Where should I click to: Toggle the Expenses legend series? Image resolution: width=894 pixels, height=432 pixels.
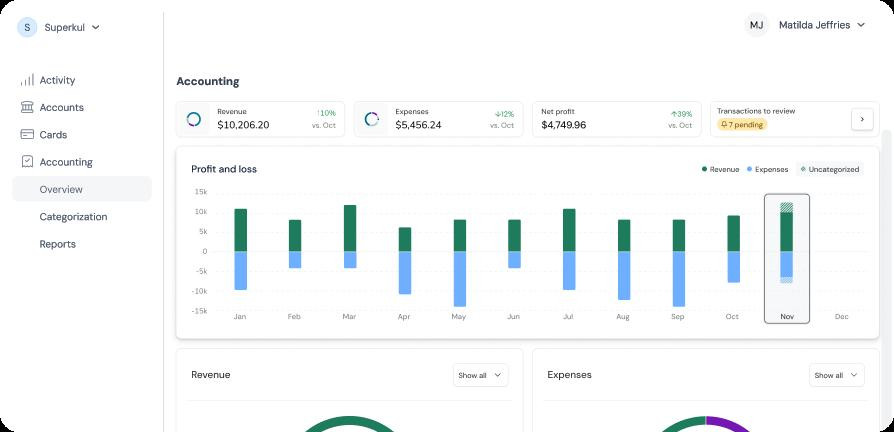(767, 169)
